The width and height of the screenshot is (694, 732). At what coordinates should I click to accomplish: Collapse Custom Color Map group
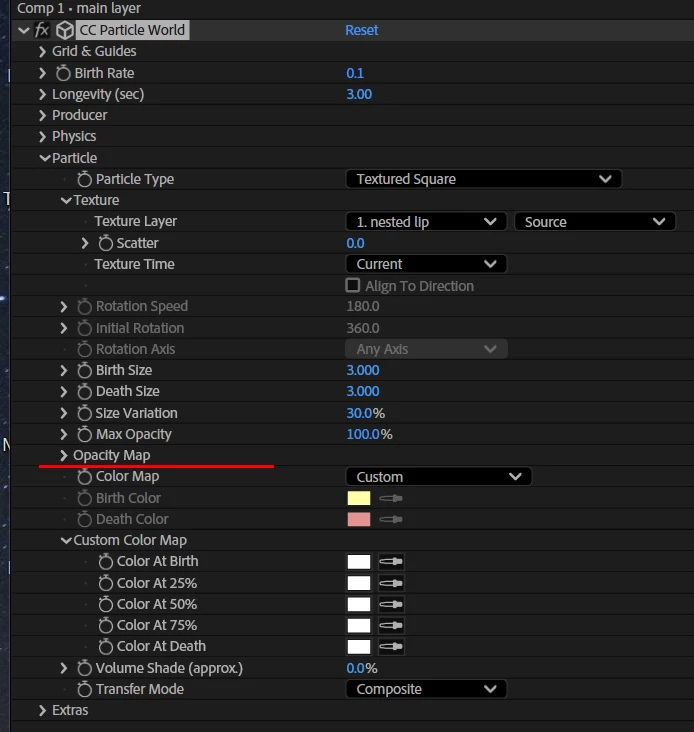point(66,541)
